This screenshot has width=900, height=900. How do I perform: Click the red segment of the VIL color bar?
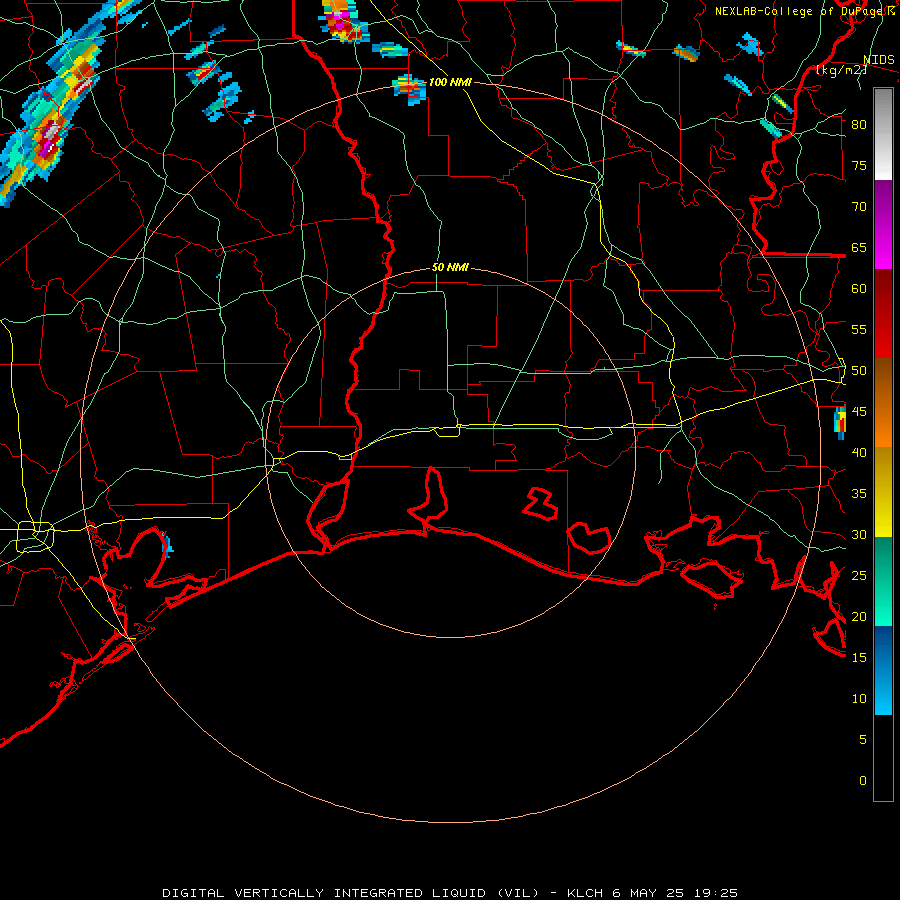[x=883, y=313]
